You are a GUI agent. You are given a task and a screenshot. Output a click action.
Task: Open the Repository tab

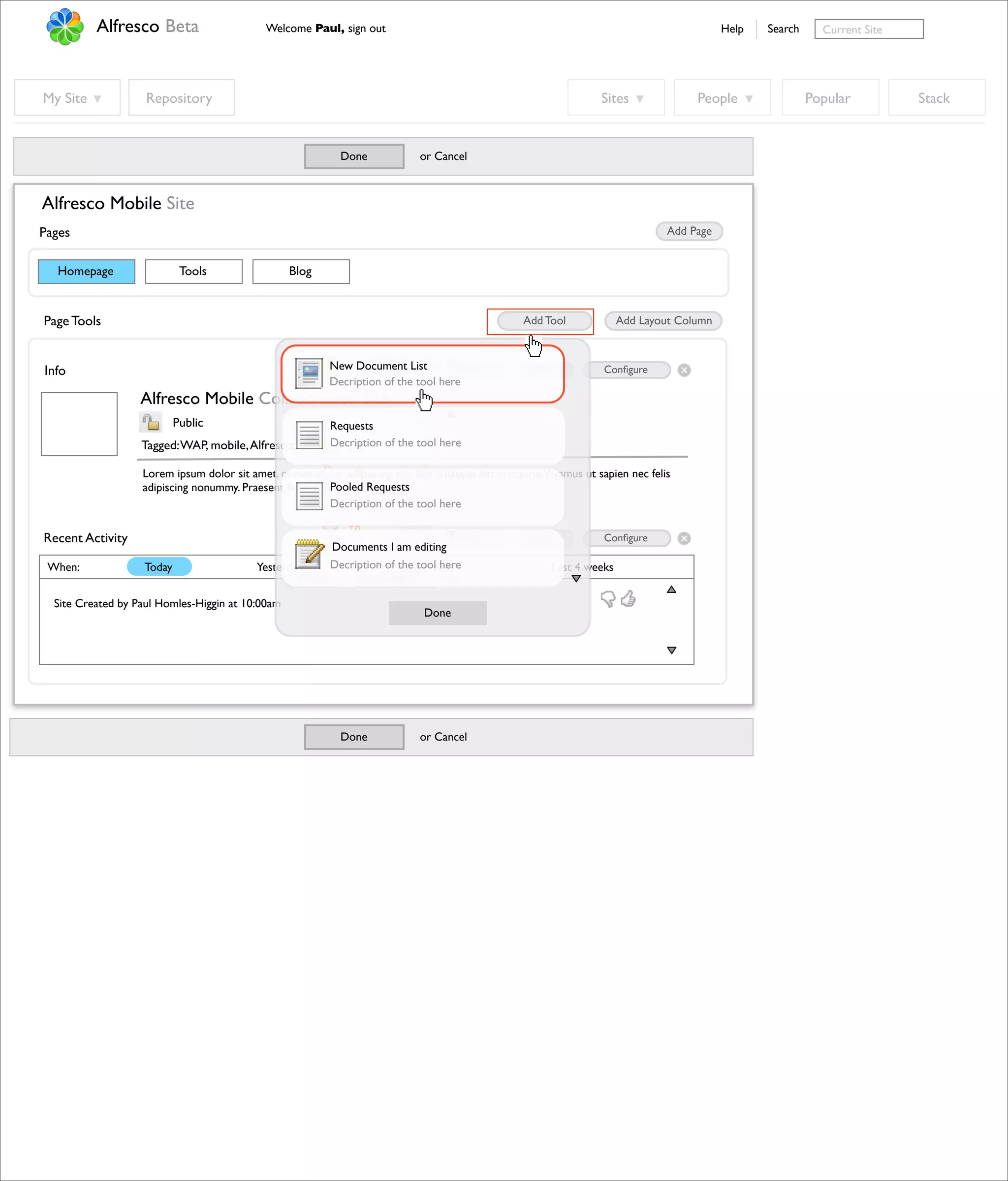181,98
